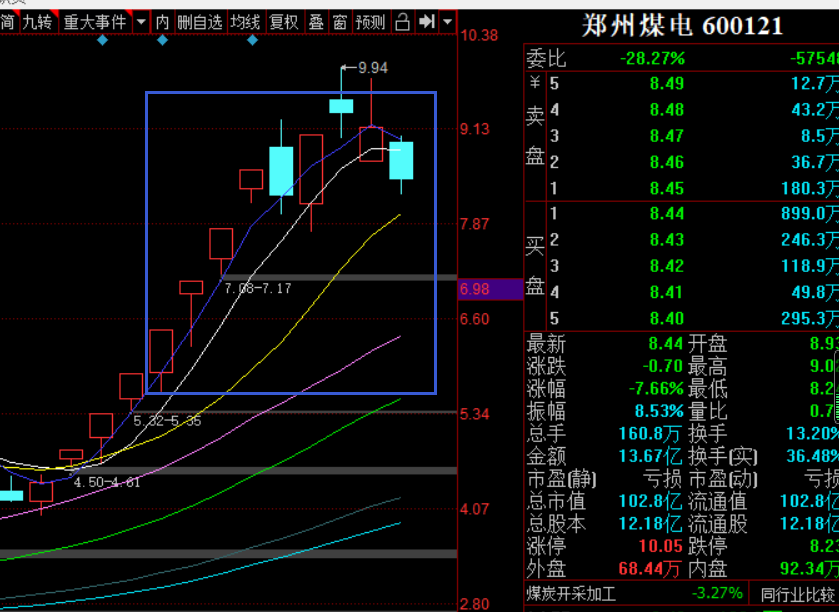The height and width of the screenshot is (612, 839).
Task: Click the 委比 value -28.27%
Action: coord(652,58)
